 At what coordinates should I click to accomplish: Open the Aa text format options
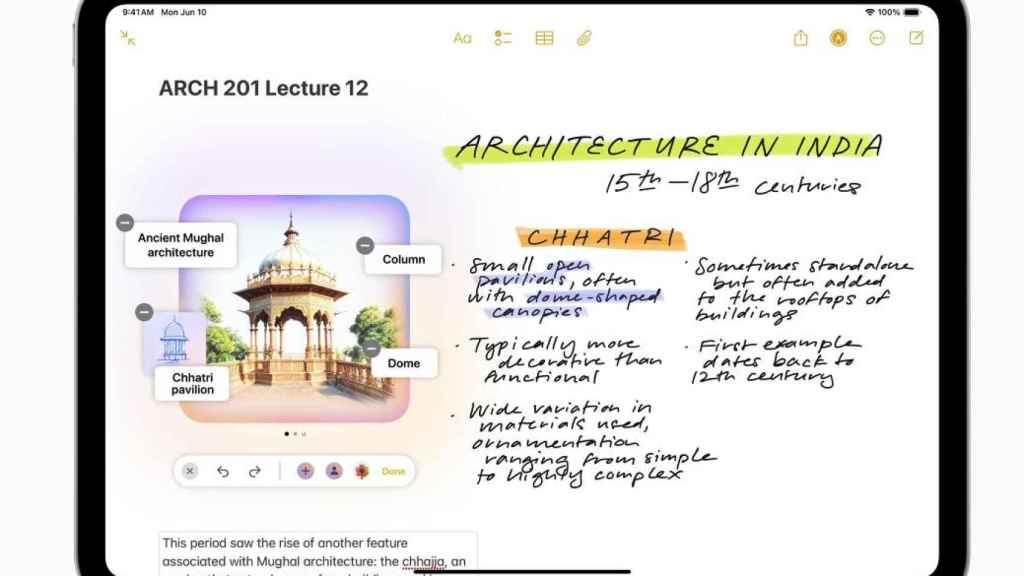462,38
